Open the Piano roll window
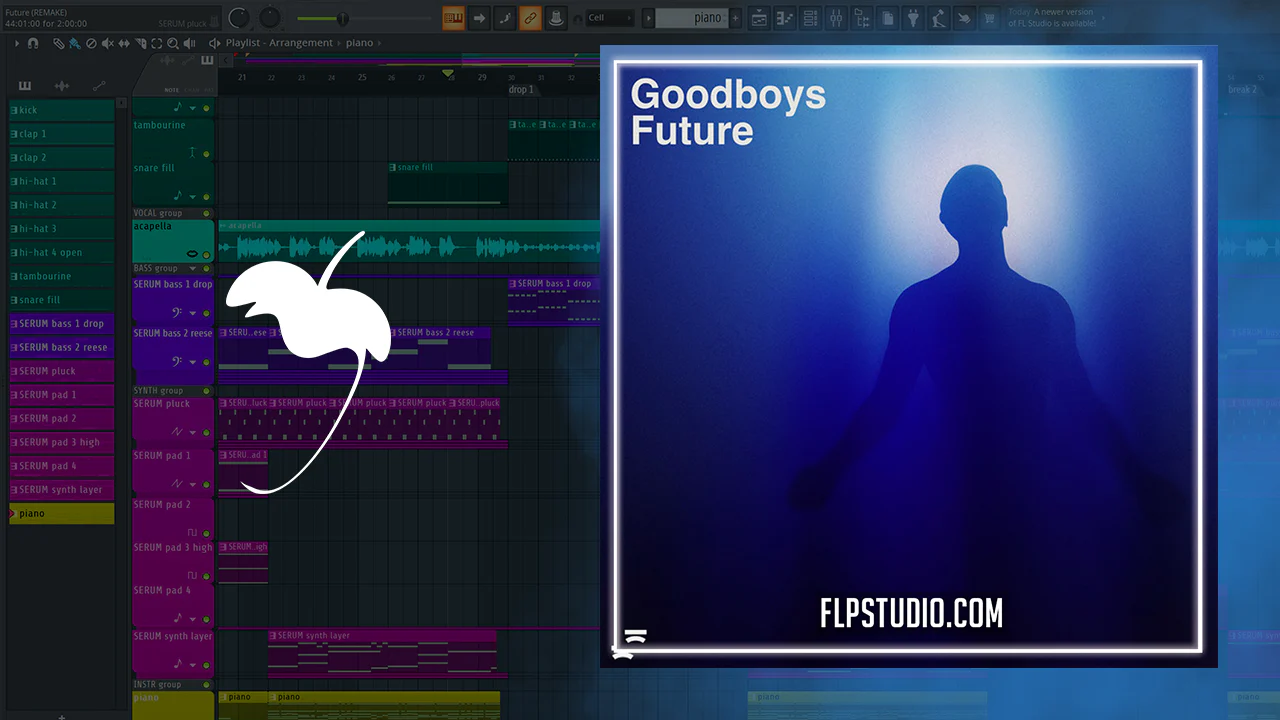This screenshot has height=720, width=1280. pyautogui.click(x=785, y=18)
